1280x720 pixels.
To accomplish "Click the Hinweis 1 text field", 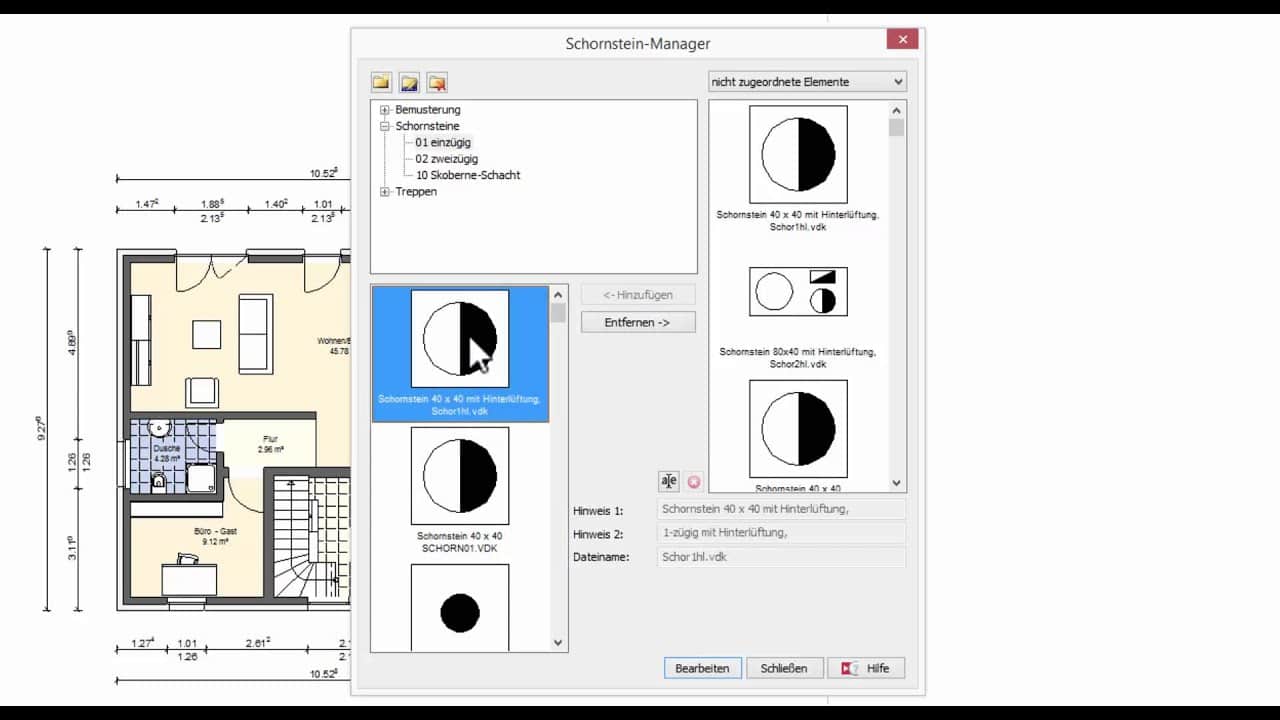I will tap(782, 509).
